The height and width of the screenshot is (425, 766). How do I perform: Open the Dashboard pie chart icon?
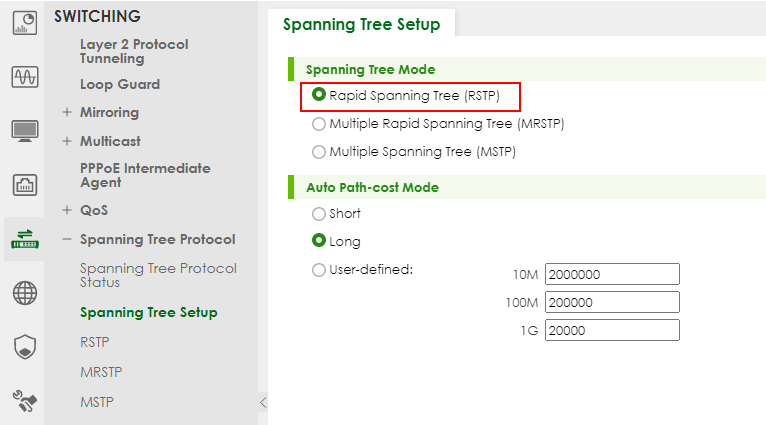(x=25, y=23)
